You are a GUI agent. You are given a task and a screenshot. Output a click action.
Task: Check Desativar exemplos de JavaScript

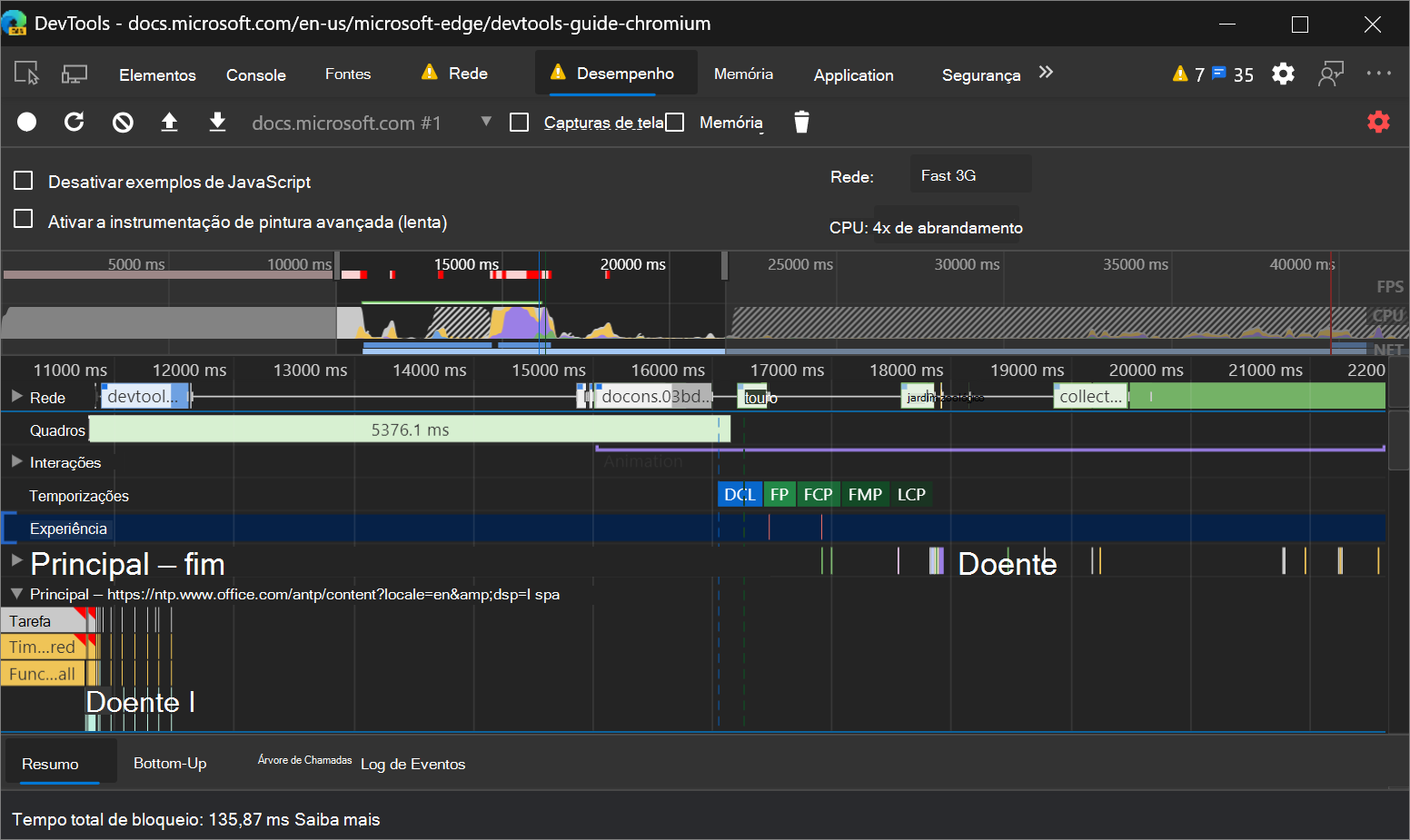point(23,180)
